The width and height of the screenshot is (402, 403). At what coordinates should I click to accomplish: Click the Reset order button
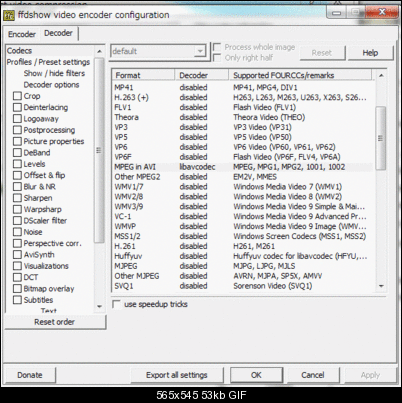click(x=55, y=322)
